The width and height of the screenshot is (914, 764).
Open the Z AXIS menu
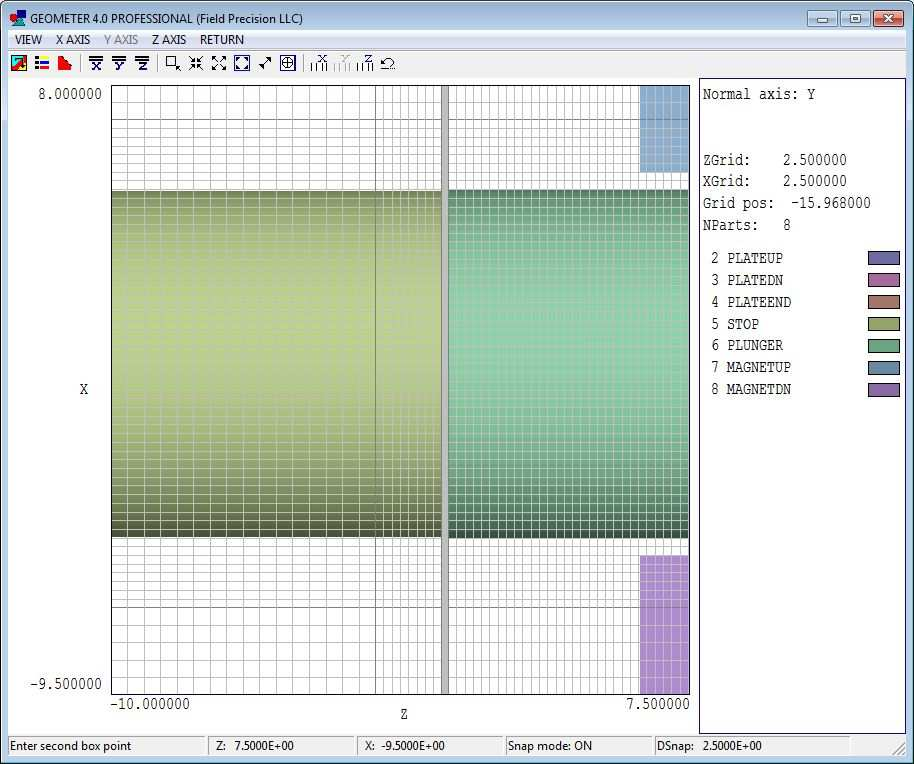tap(168, 40)
